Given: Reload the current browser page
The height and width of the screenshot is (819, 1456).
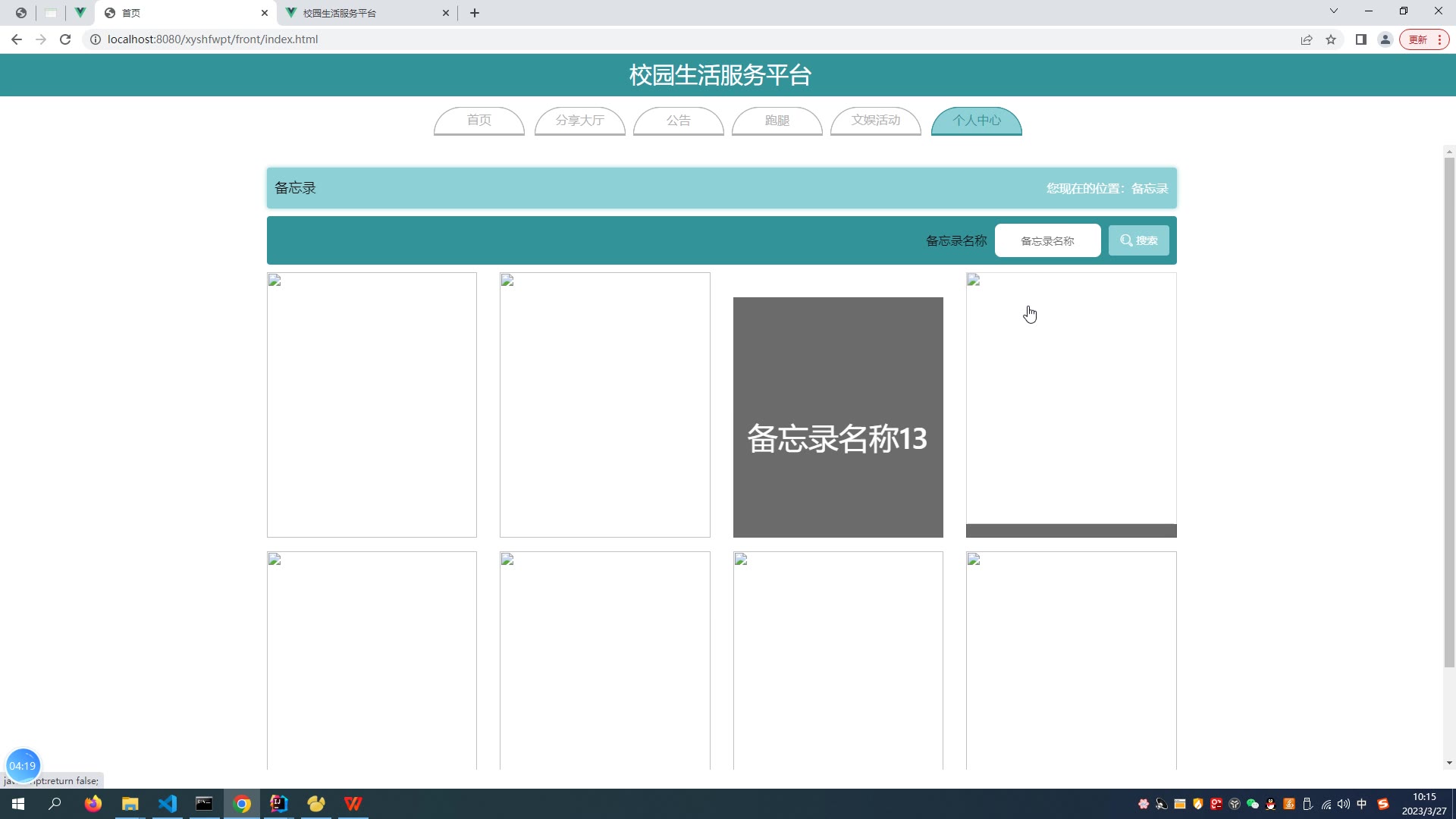Looking at the screenshot, I should [x=65, y=39].
